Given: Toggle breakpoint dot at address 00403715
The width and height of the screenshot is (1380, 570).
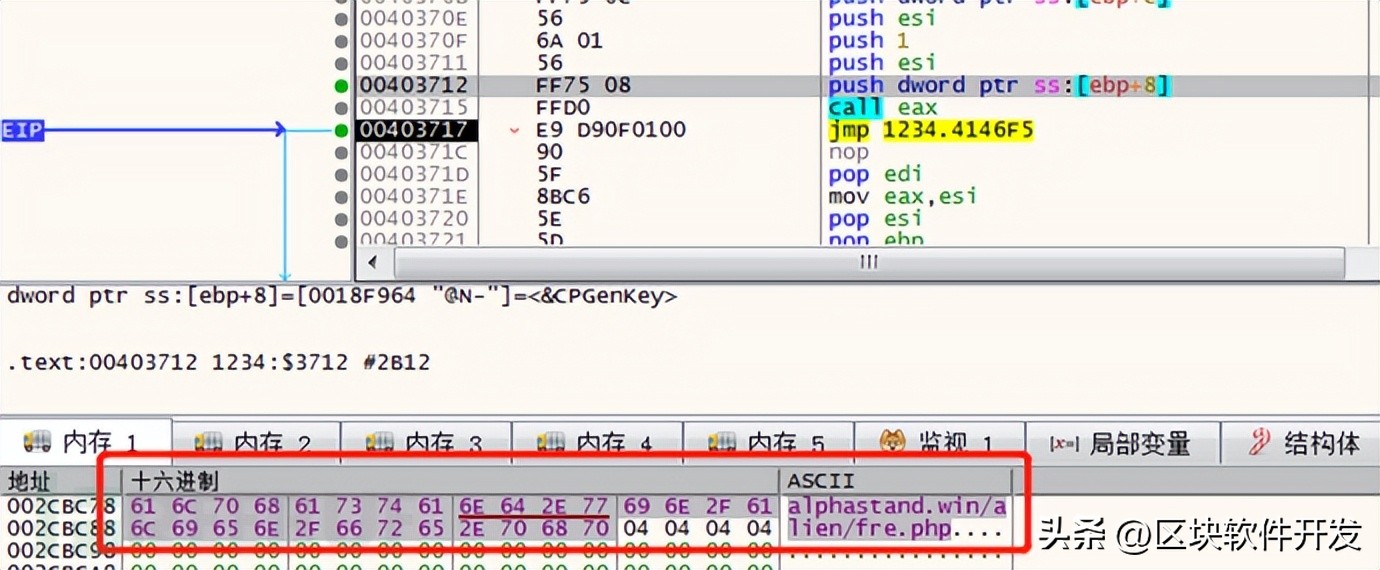Looking at the screenshot, I should pos(342,108).
